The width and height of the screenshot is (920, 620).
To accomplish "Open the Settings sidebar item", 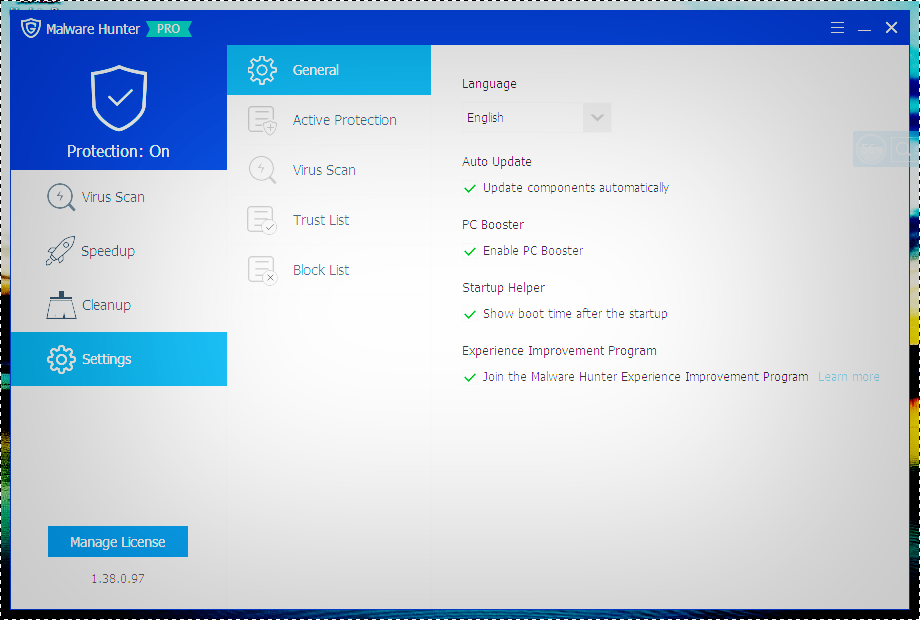I will pyautogui.click(x=107, y=359).
